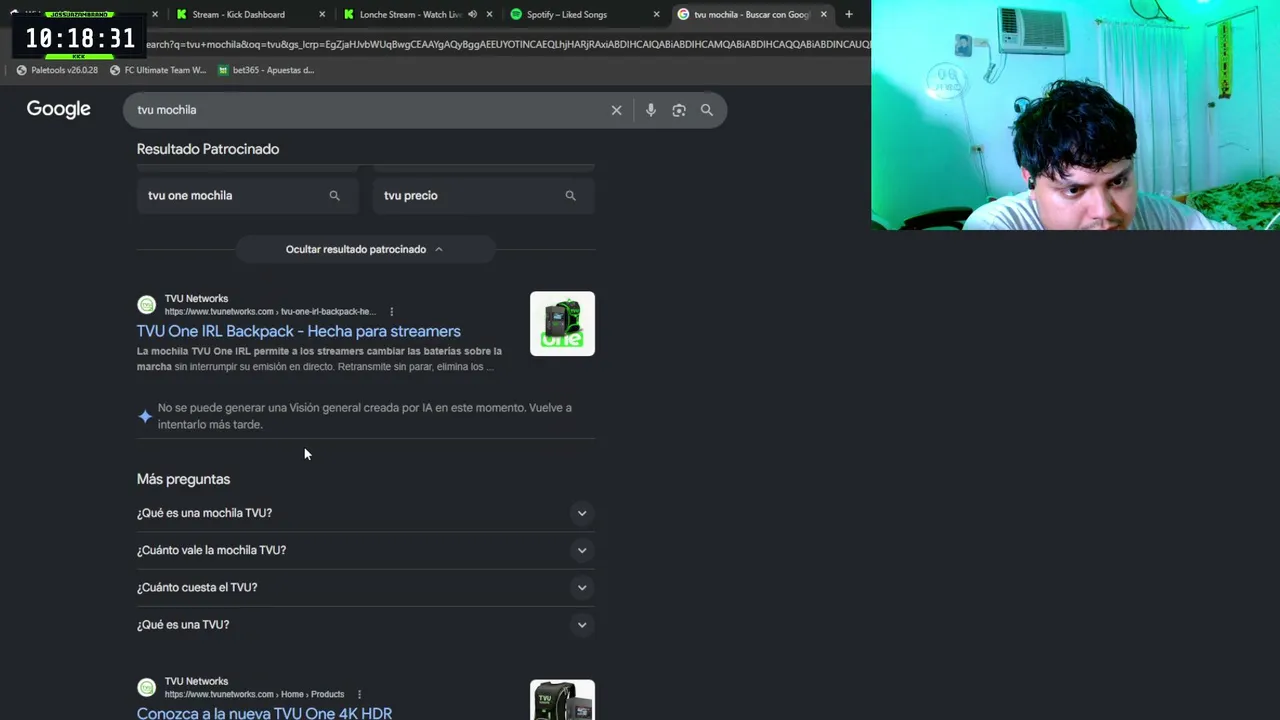Start voice search with the microphone icon
This screenshot has height=720, width=1280.
[x=651, y=110]
